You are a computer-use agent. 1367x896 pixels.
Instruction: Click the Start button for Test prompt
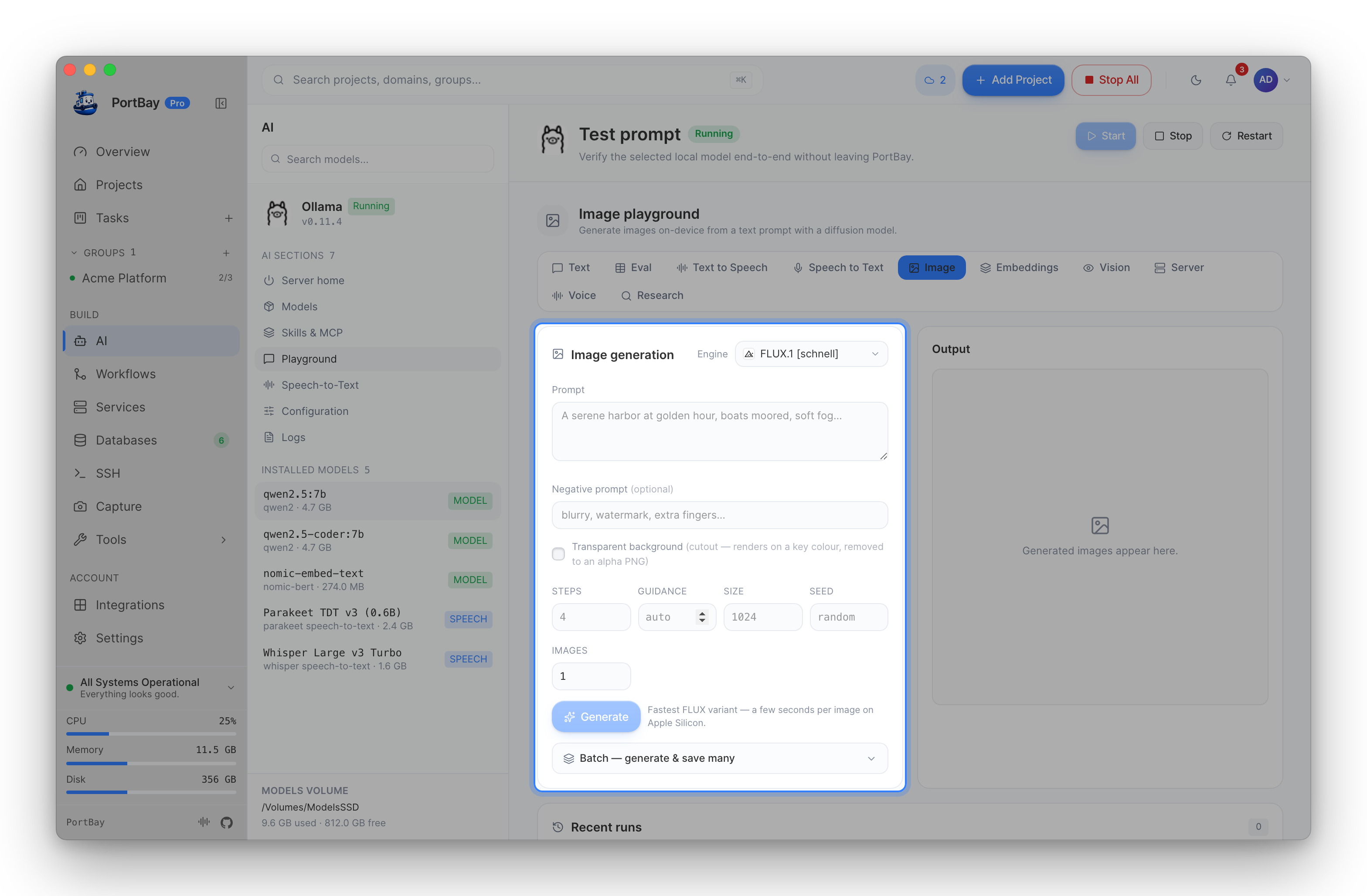1105,136
